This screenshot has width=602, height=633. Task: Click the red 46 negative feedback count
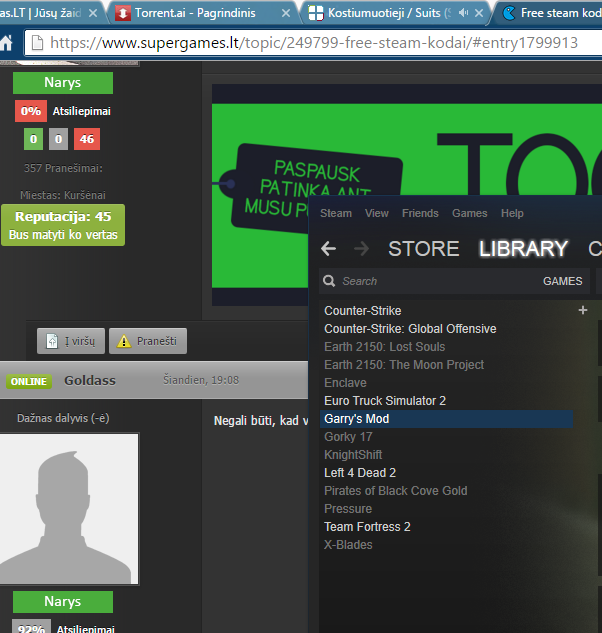(87, 139)
